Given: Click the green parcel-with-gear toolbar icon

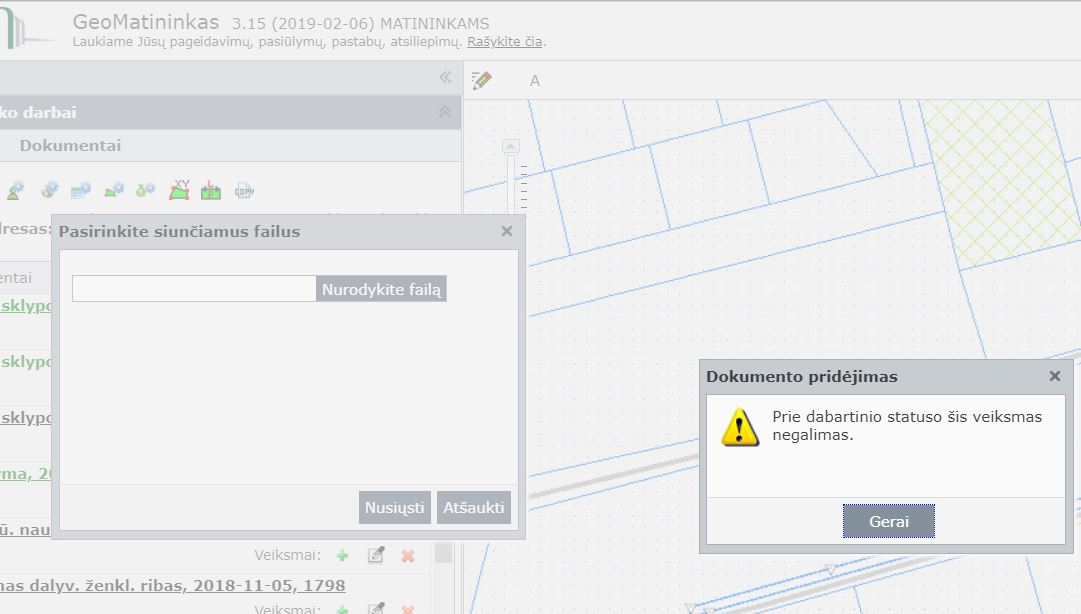Looking at the screenshot, I should point(114,190).
